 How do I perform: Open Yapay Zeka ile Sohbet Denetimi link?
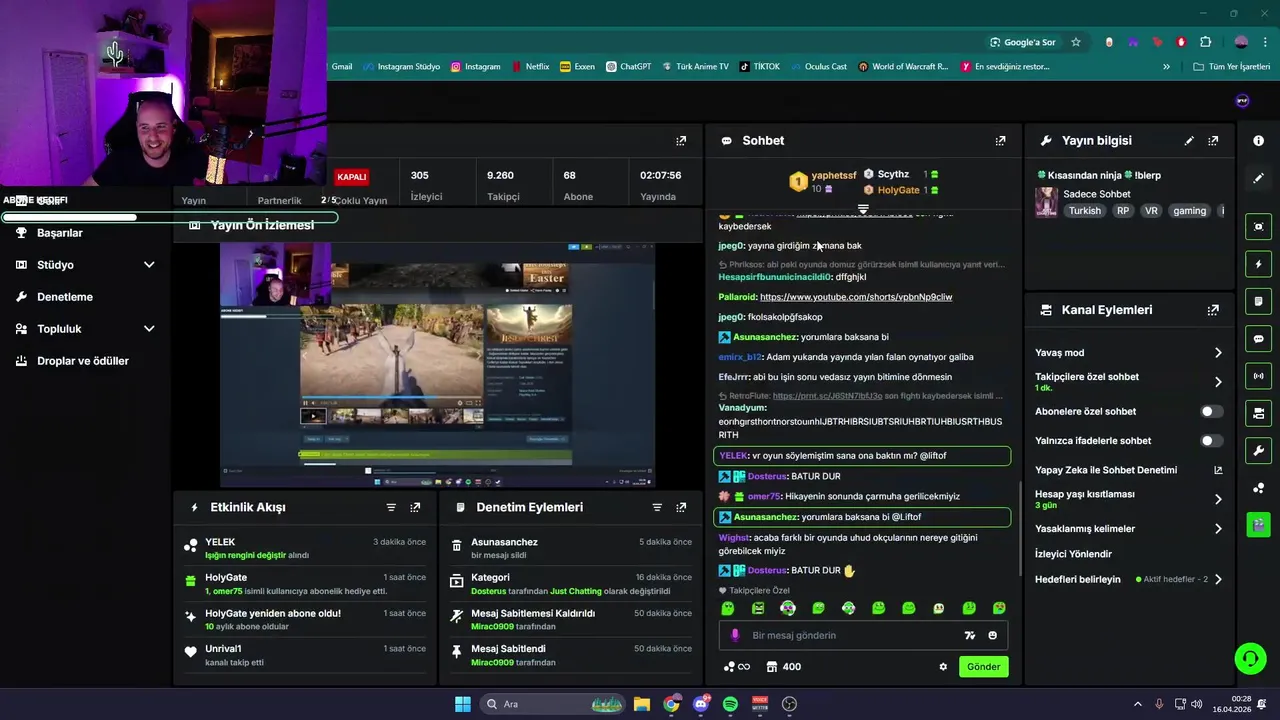coord(1128,470)
